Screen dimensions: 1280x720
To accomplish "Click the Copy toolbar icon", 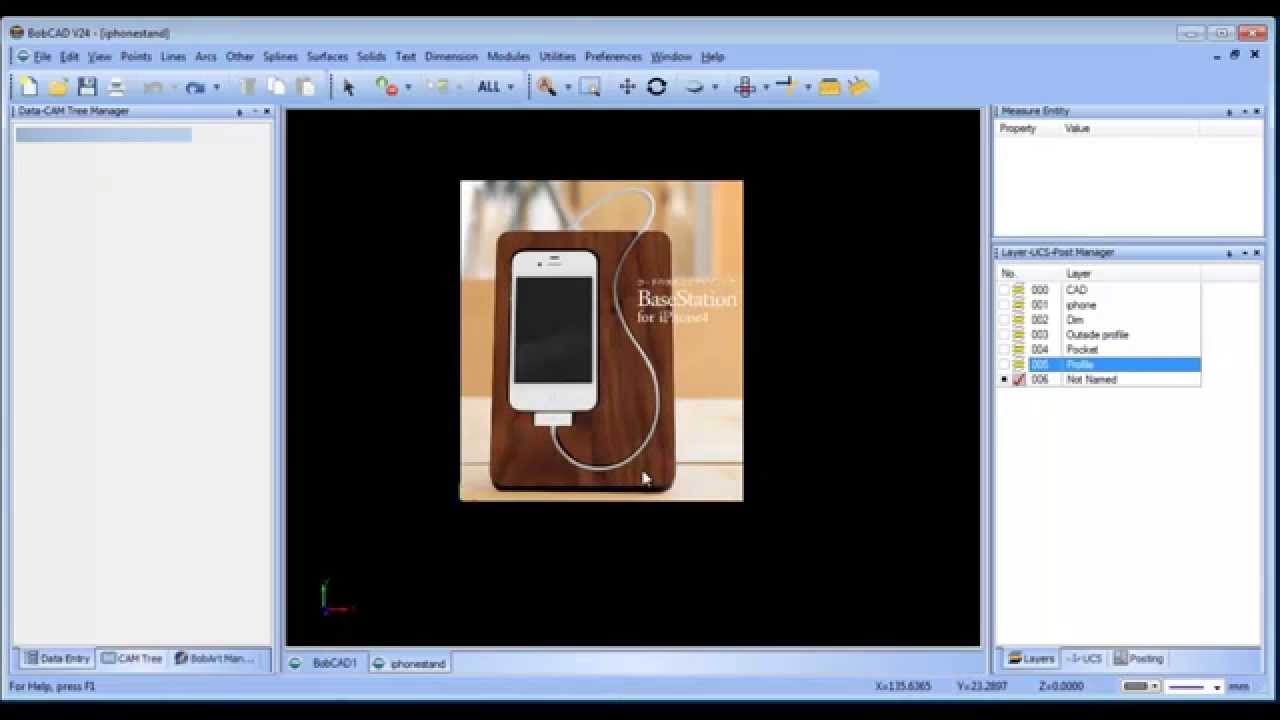I will pos(276,87).
